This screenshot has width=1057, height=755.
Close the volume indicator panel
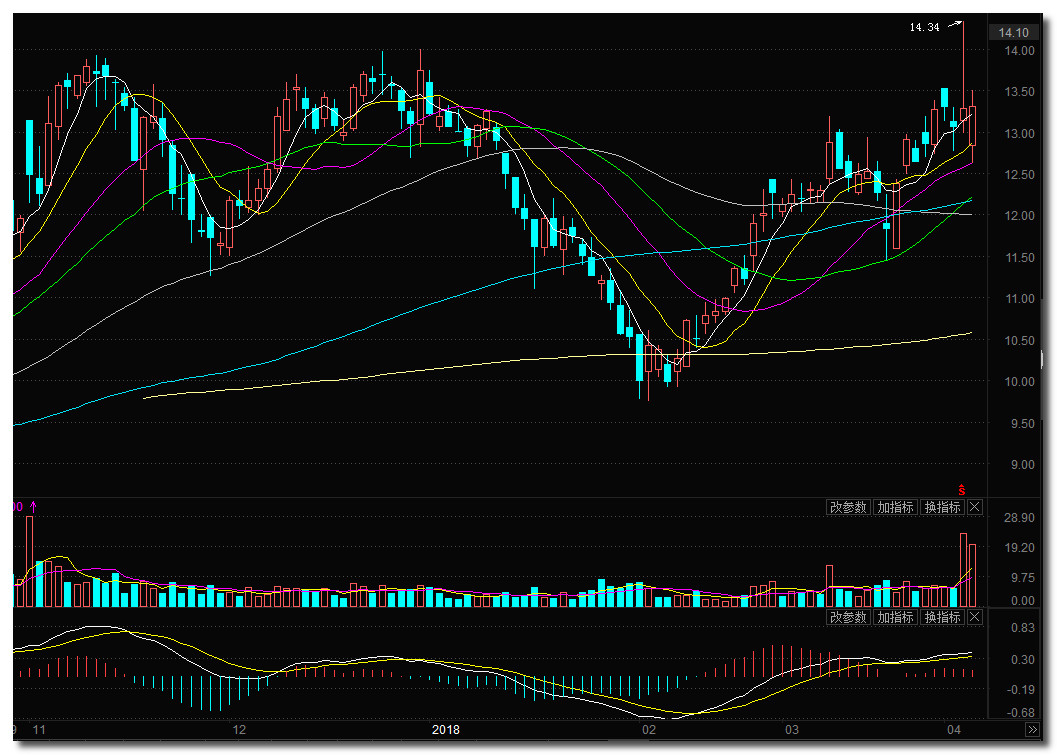(976, 507)
